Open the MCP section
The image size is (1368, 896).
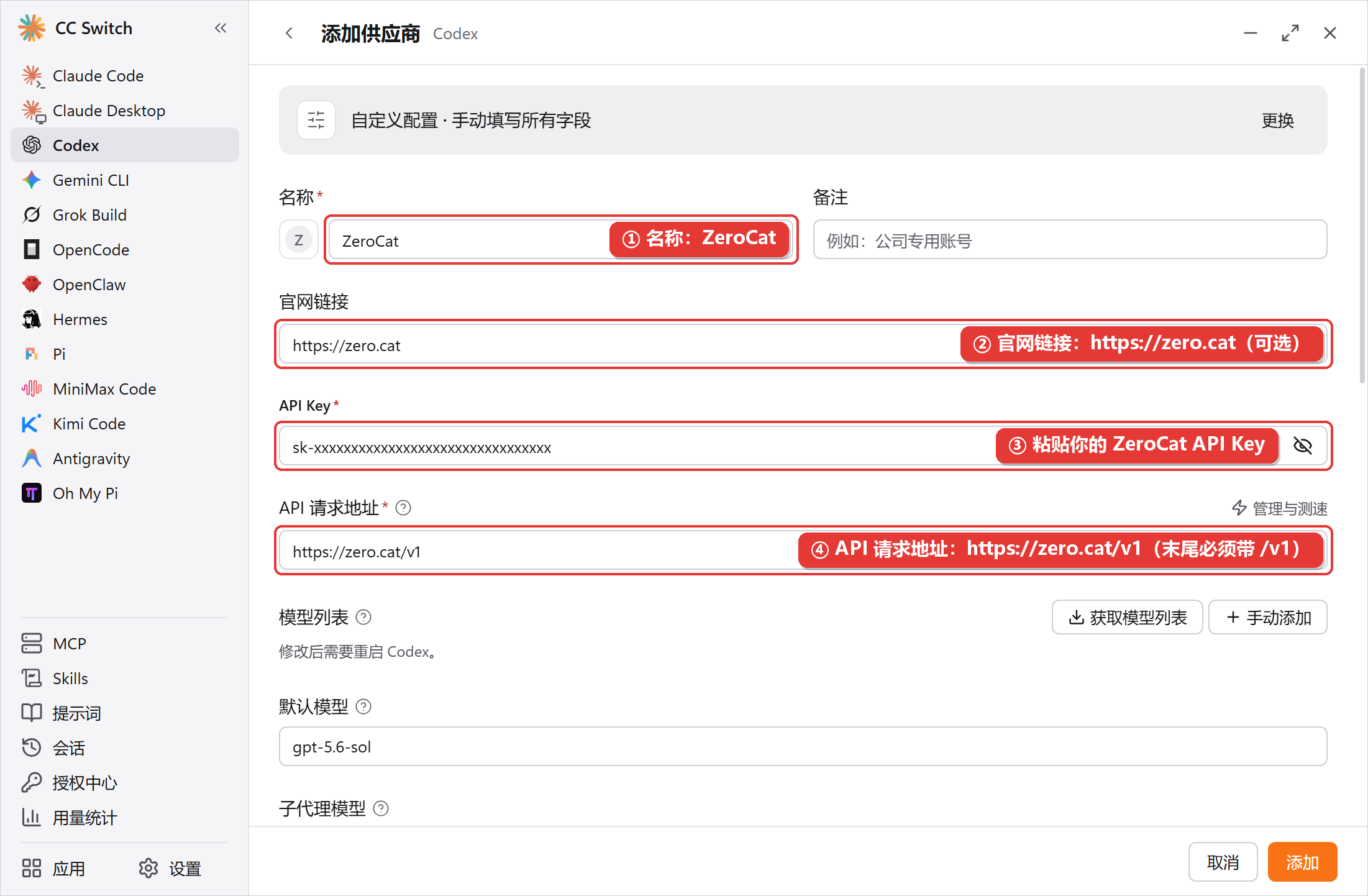click(125, 644)
